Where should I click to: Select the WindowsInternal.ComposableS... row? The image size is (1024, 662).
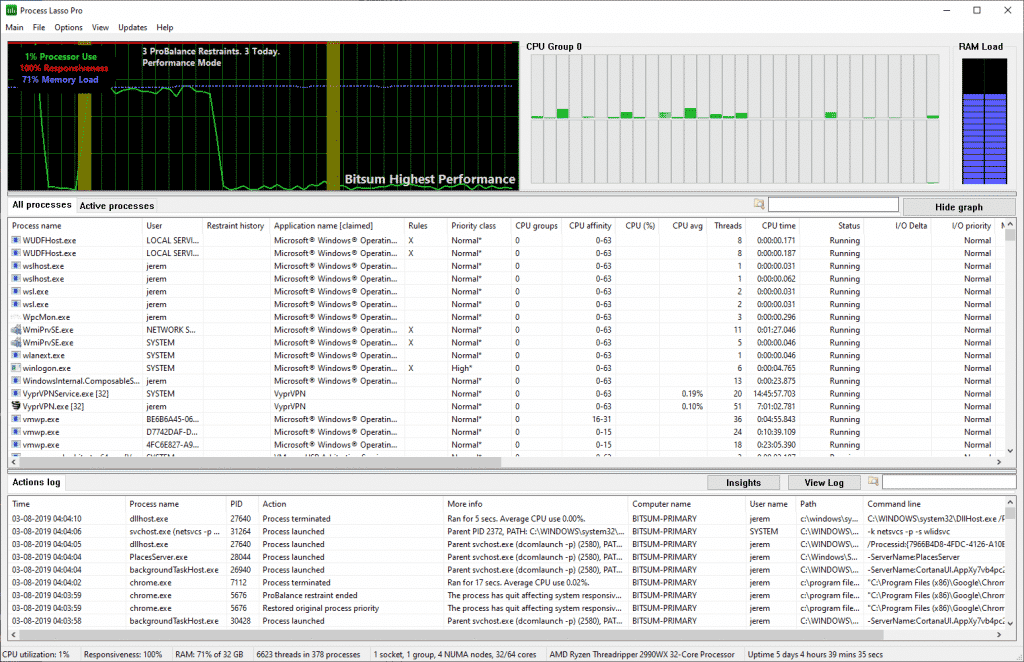507,381
